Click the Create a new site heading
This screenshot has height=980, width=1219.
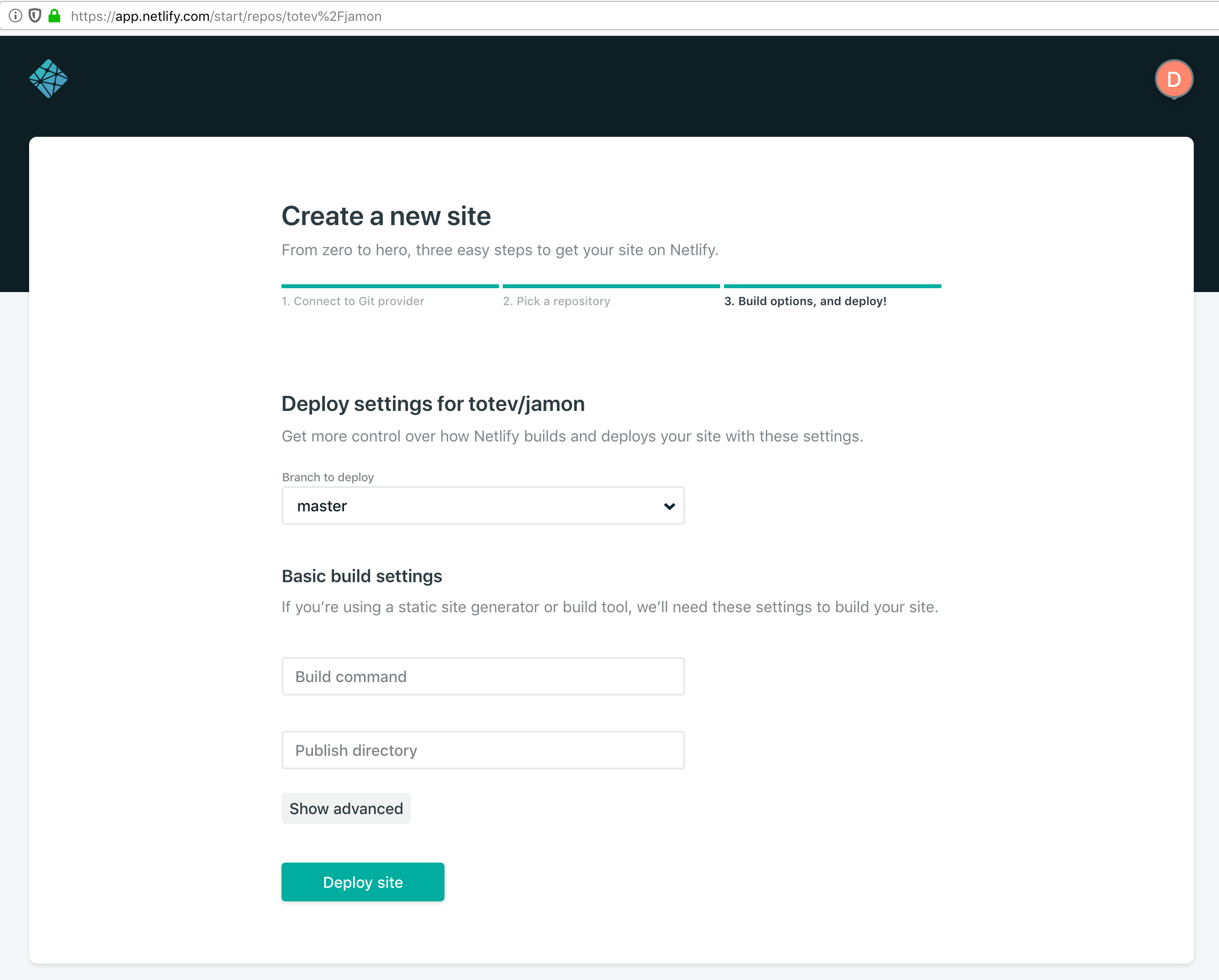coord(386,216)
